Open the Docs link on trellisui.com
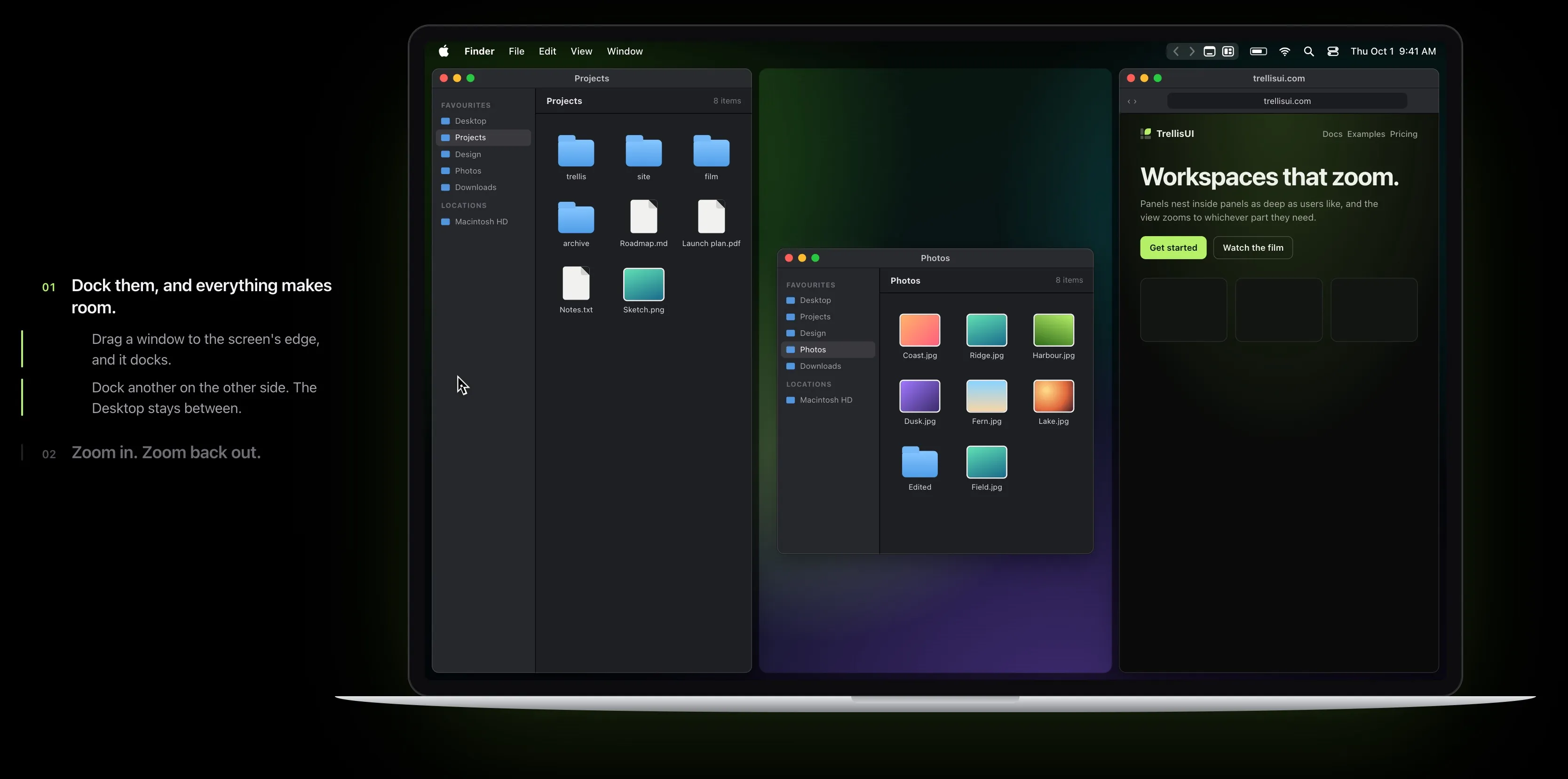The width and height of the screenshot is (1568, 779). [1332, 134]
